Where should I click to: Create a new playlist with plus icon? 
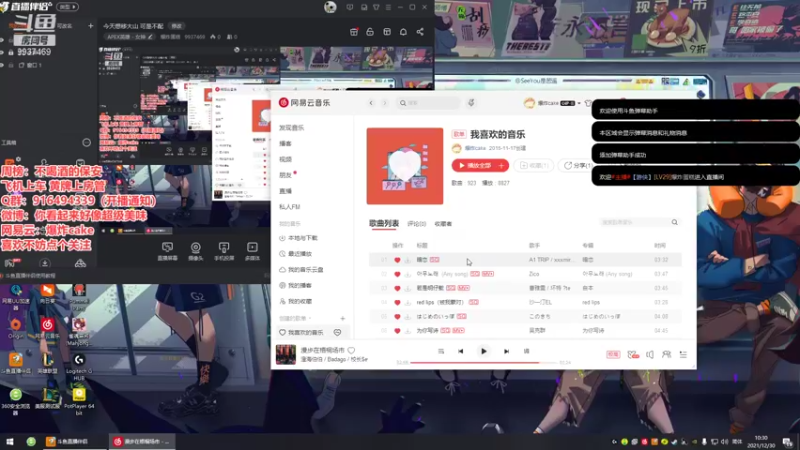point(342,318)
